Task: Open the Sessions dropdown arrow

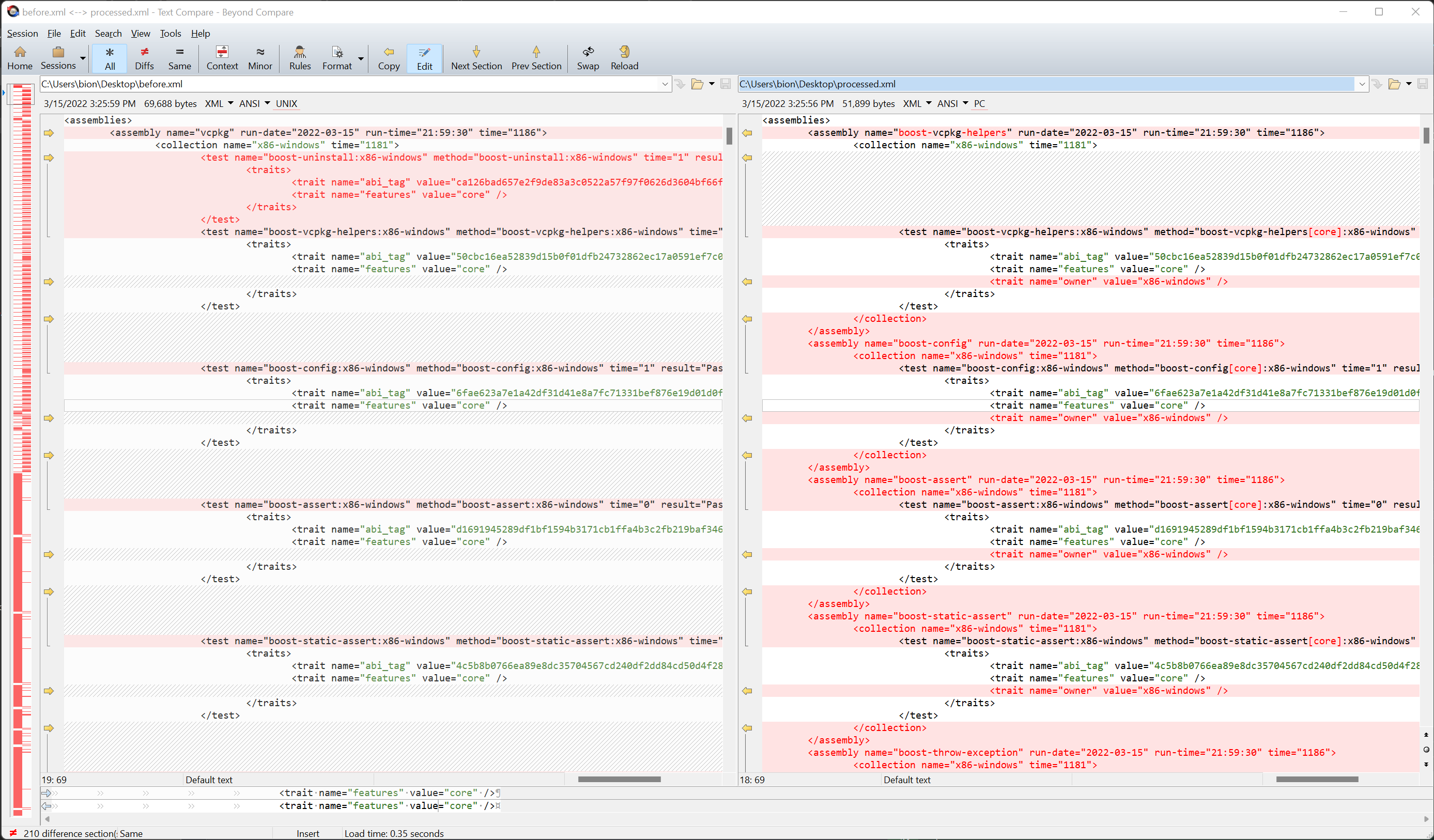Action: pyautogui.click(x=83, y=58)
